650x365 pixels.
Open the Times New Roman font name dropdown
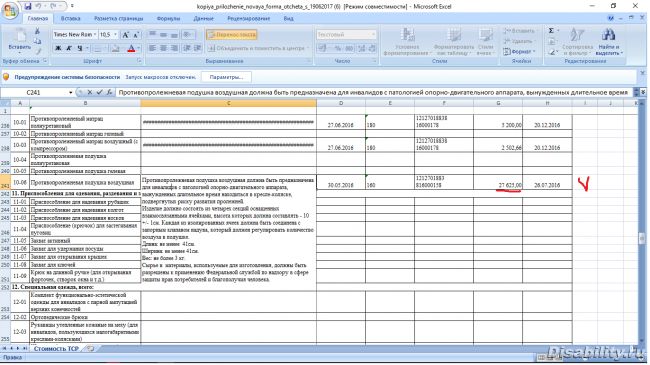[95, 35]
